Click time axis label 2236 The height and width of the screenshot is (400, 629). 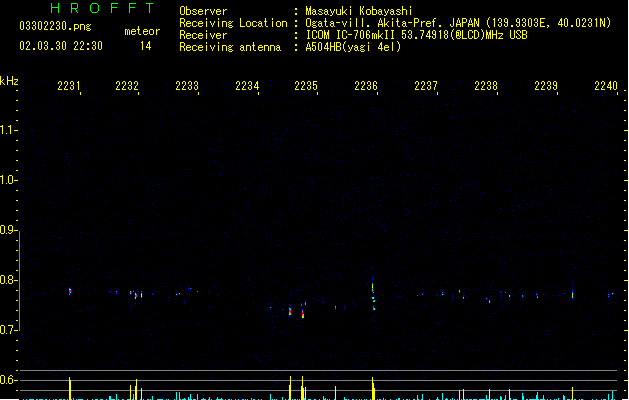pos(366,86)
